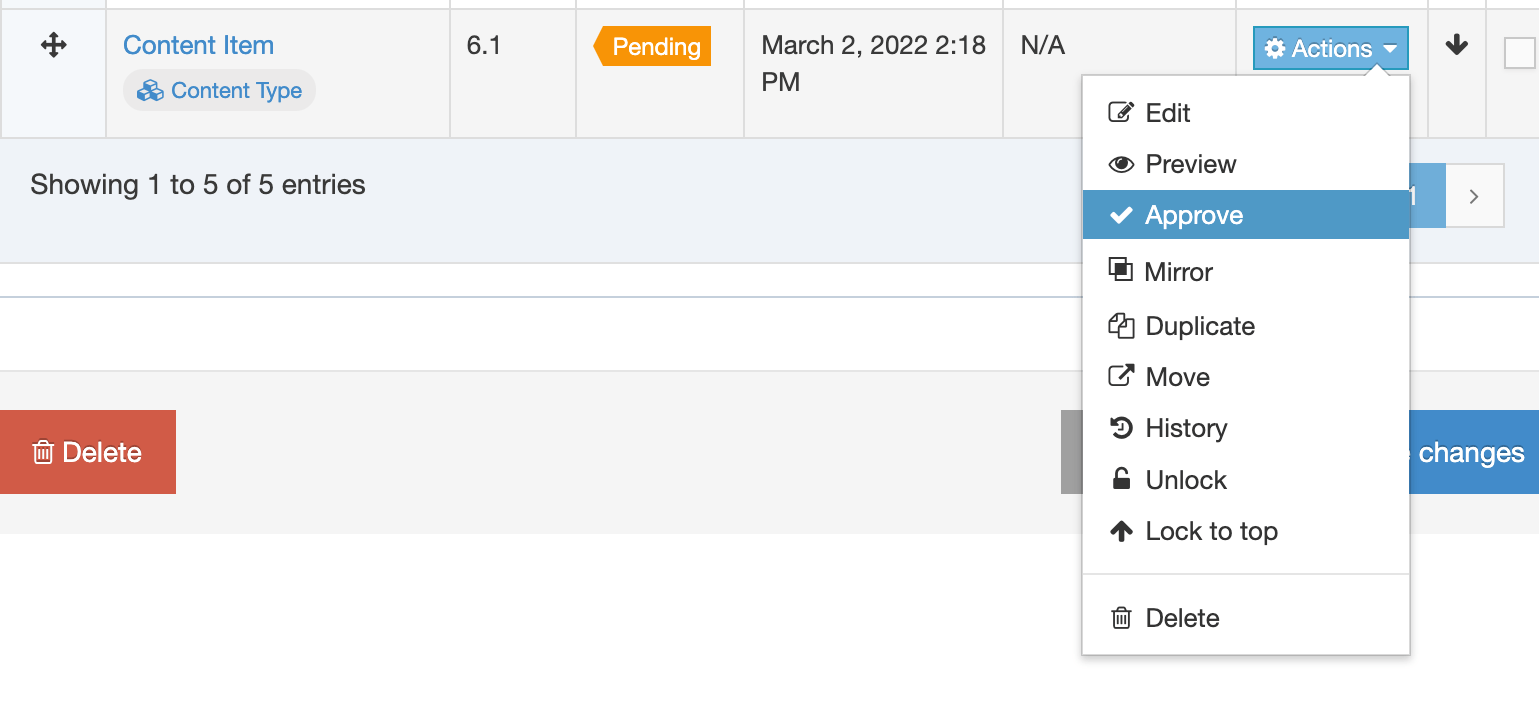Viewport: 1539px width, 712px height.
Task: Click the gear icon on the Actions button
Action: click(1277, 47)
